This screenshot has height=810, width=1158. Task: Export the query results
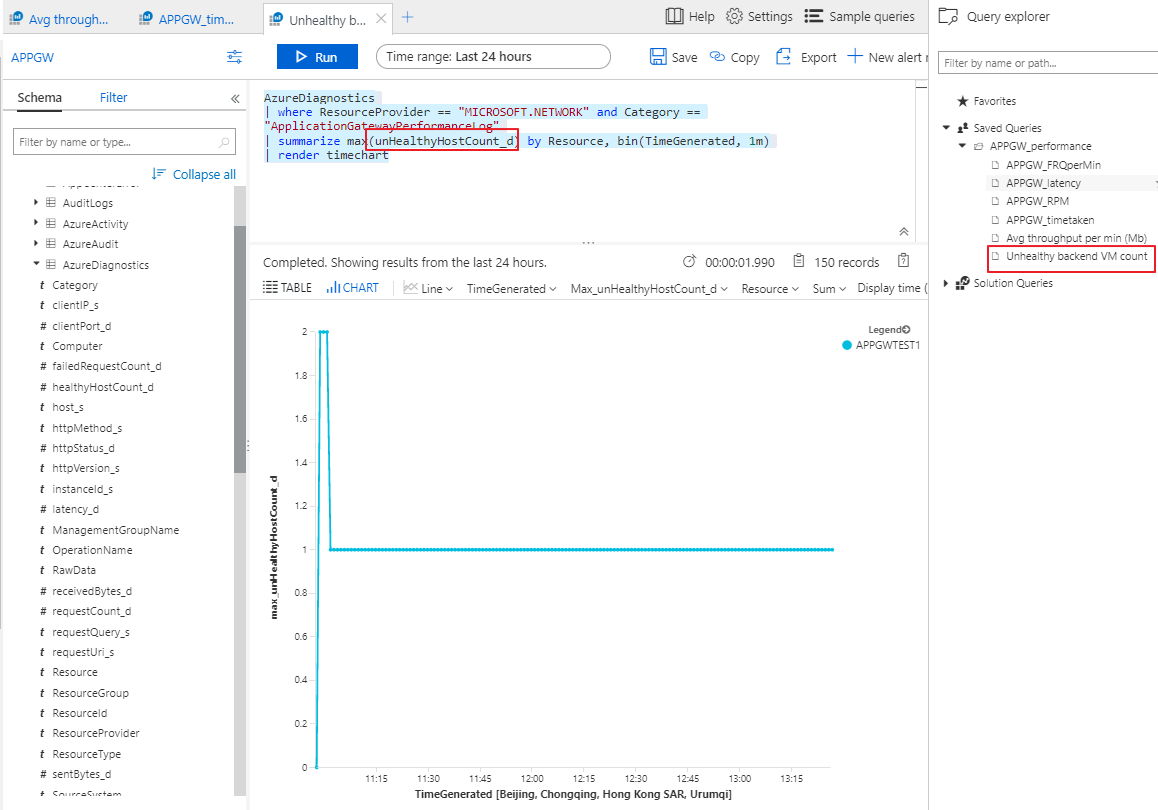click(x=806, y=57)
